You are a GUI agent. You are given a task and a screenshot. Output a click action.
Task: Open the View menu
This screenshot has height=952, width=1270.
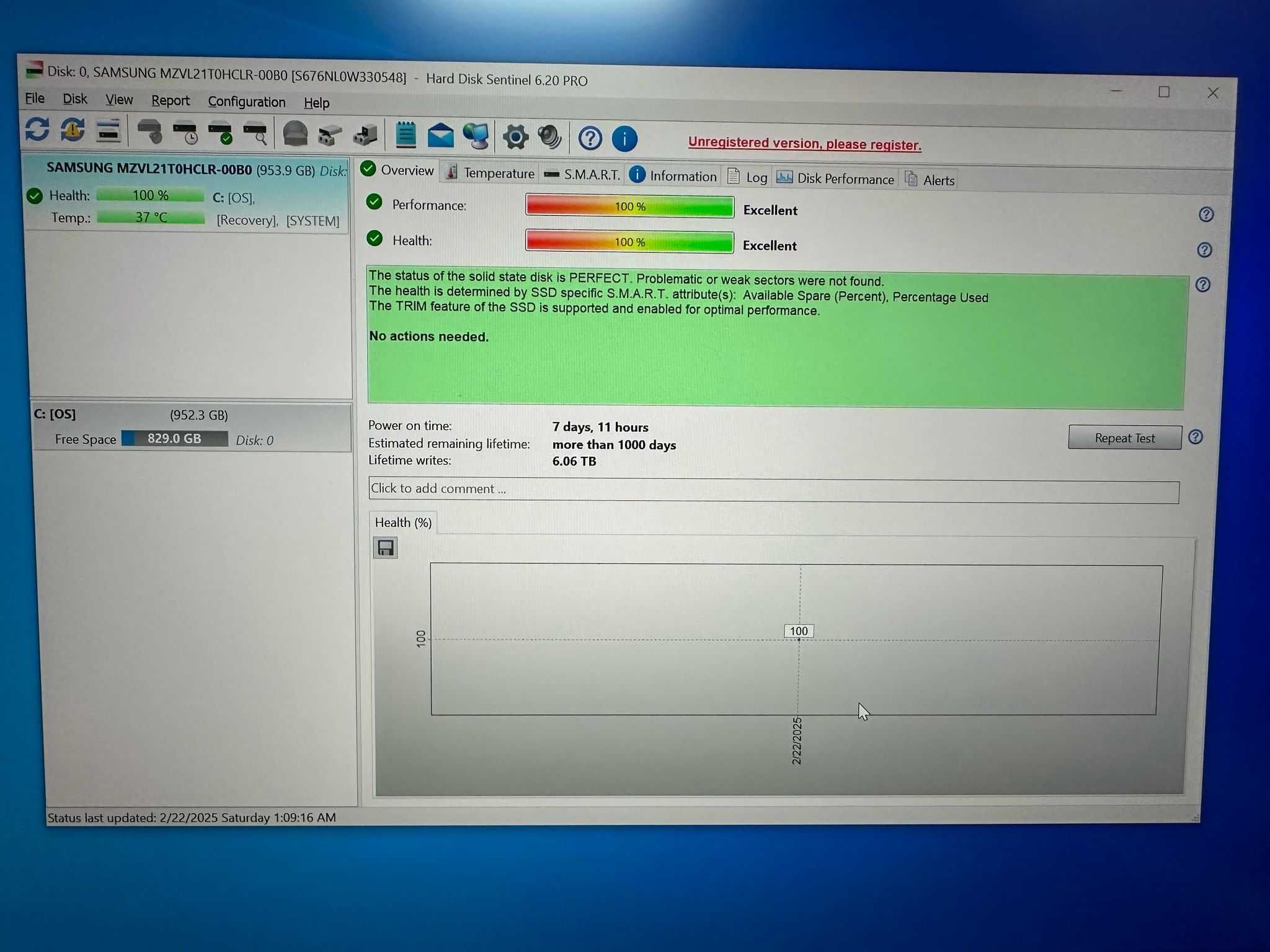point(119,100)
